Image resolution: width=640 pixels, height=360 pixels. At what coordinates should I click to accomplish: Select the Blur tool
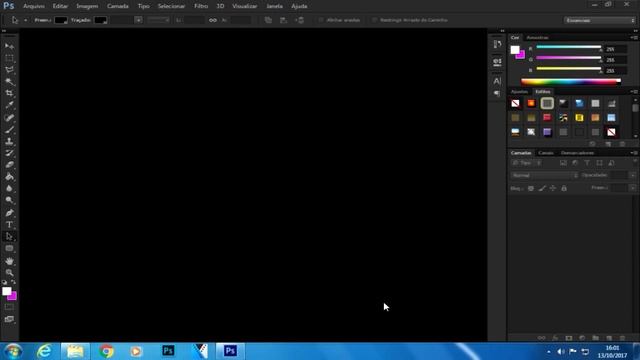[x=9, y=189]
